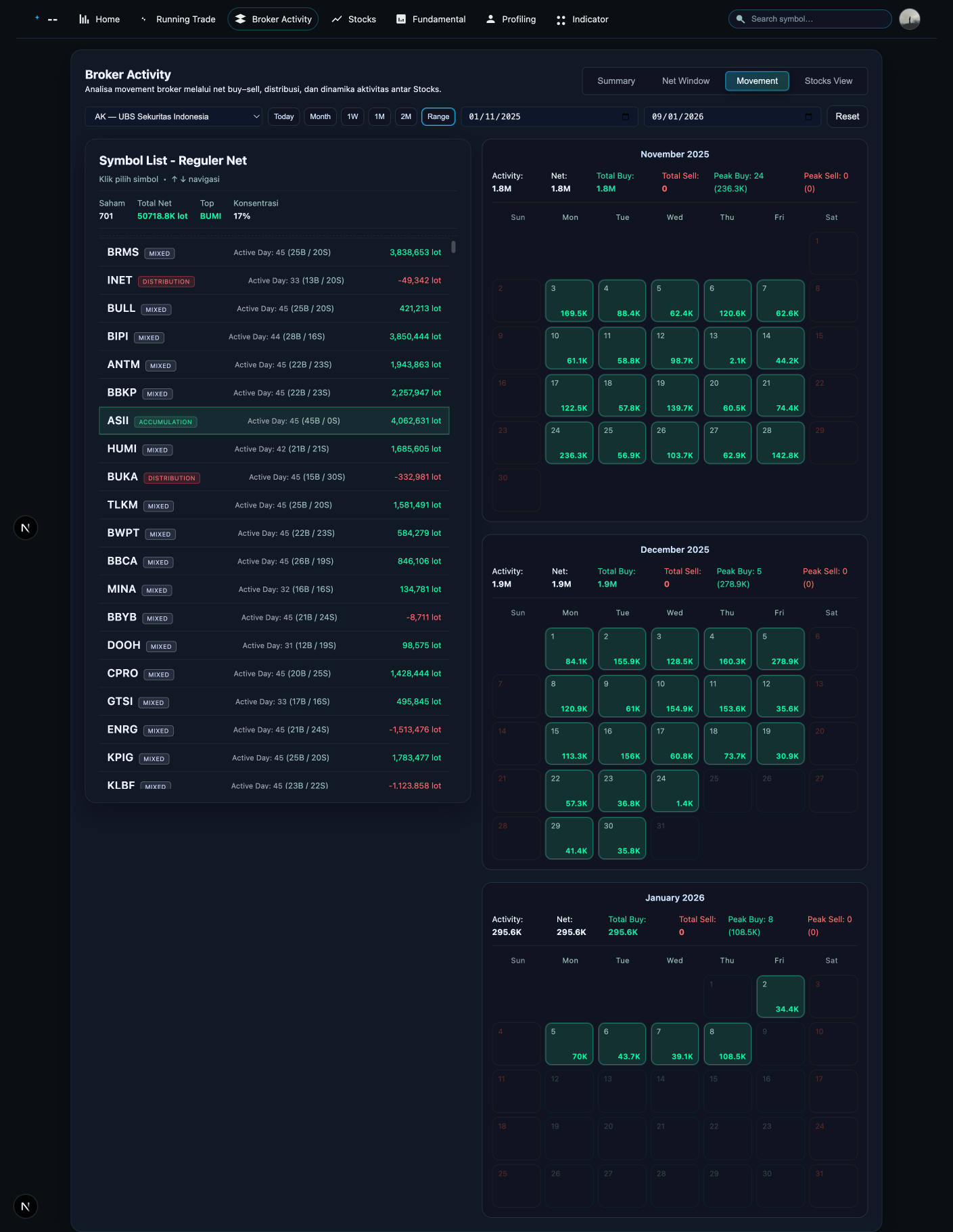Click the Broker Activity layers icon
Viewport: 953px width, 1232px height.
tap(240, 20)
